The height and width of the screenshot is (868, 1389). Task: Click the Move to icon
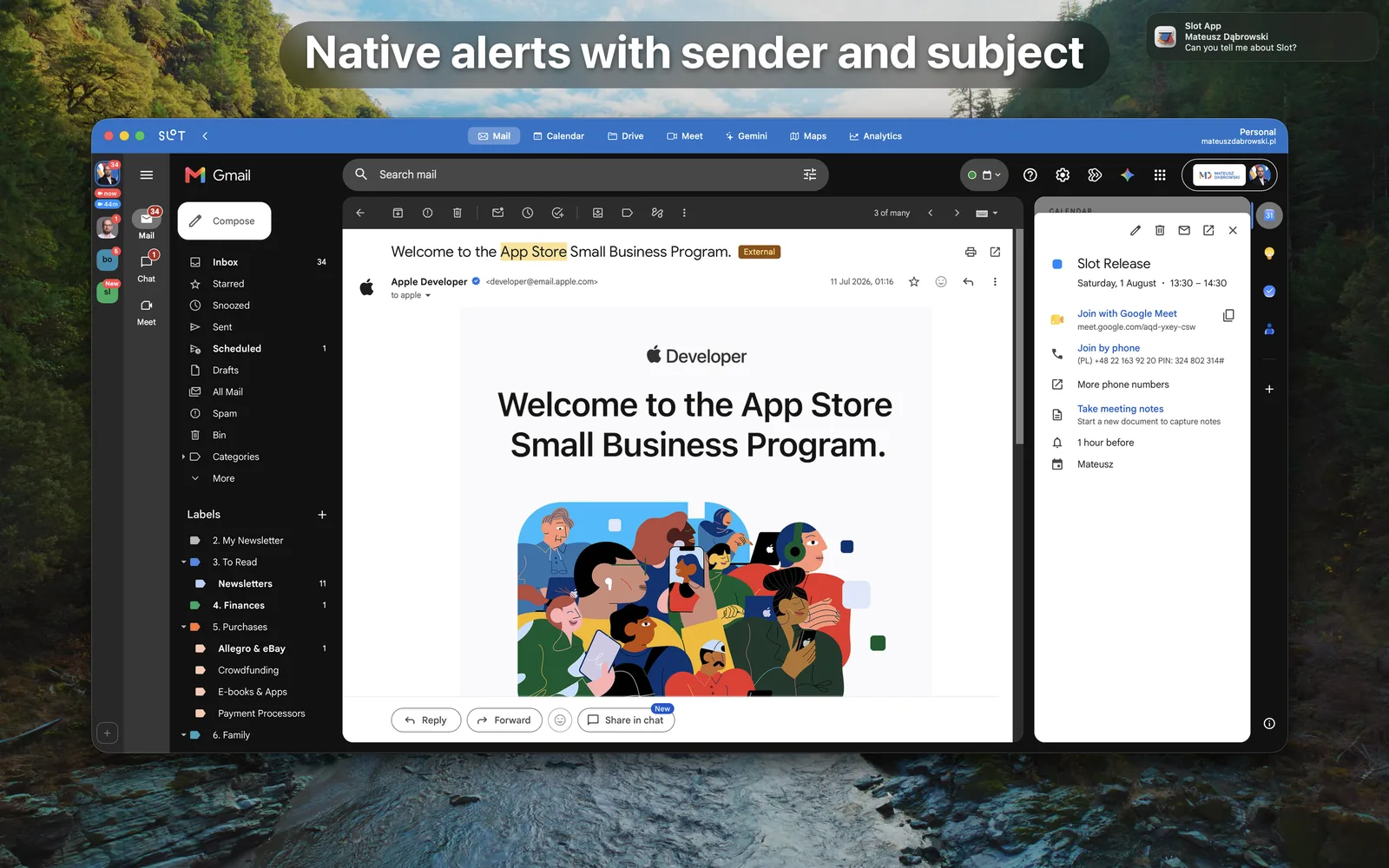click(597, 213)
